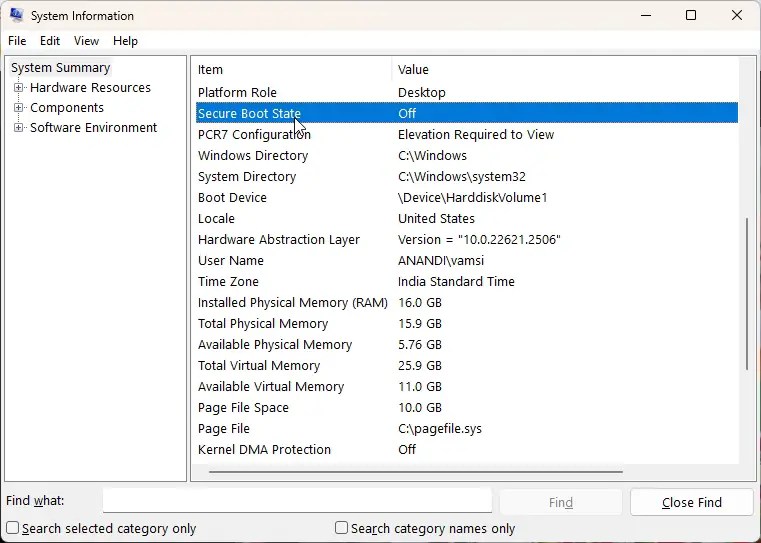Screen dimensions: 761x543
Task: Click the Item column header
Action: 293,69
